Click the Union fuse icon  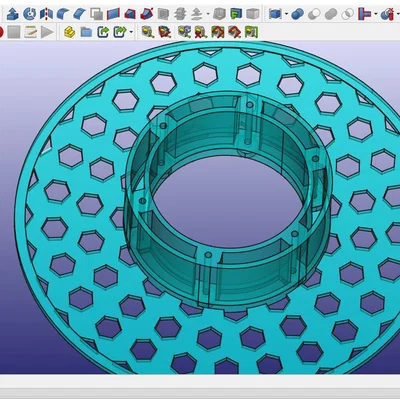[x=331, y=14]
